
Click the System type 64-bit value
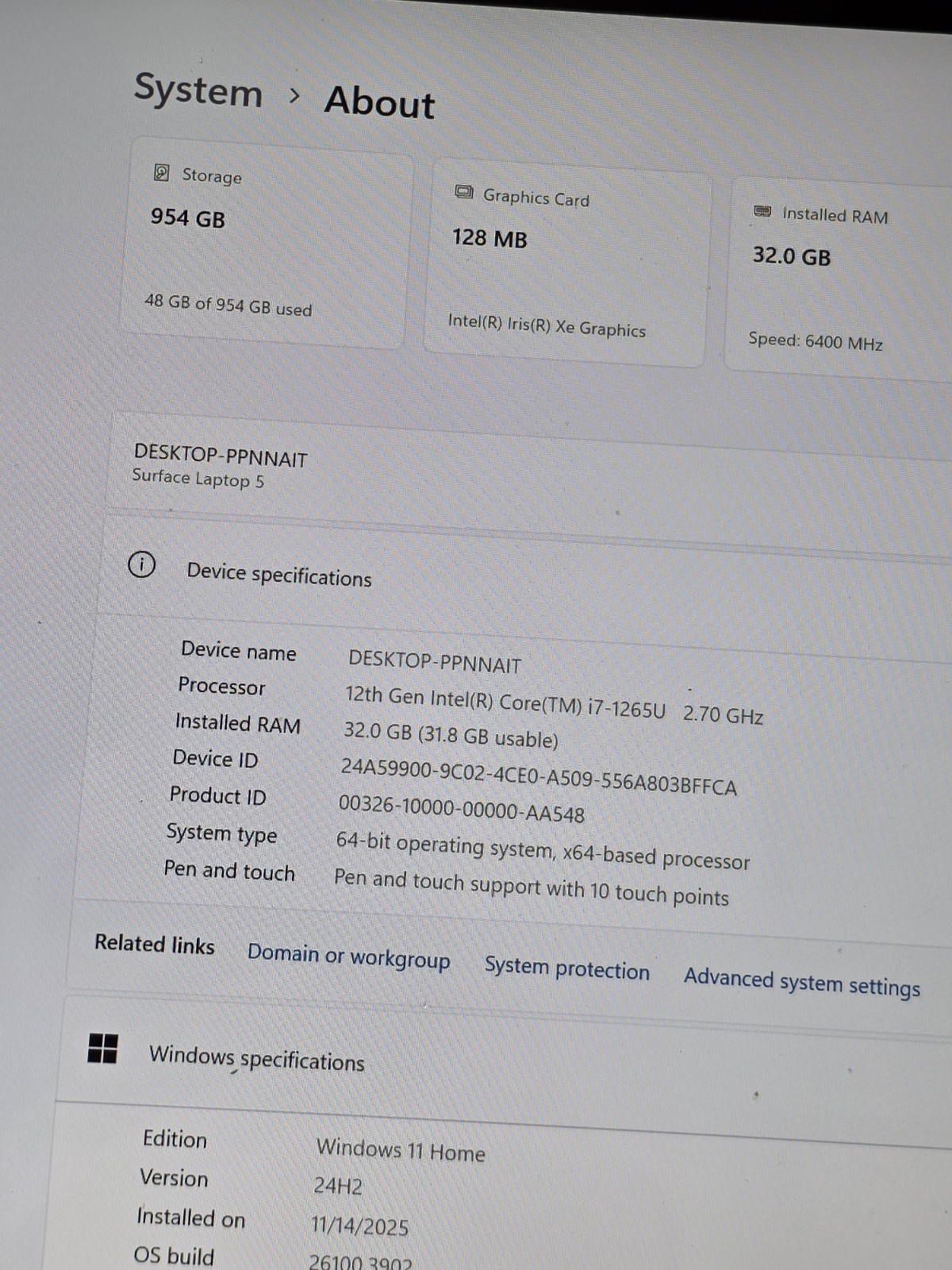click(543, 850)
